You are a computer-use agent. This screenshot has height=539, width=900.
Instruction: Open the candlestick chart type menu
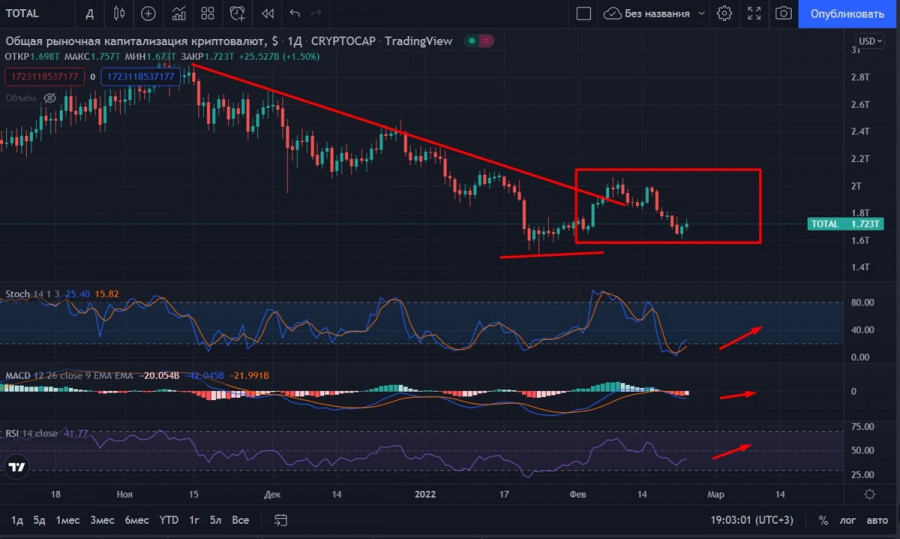point(119,14)
